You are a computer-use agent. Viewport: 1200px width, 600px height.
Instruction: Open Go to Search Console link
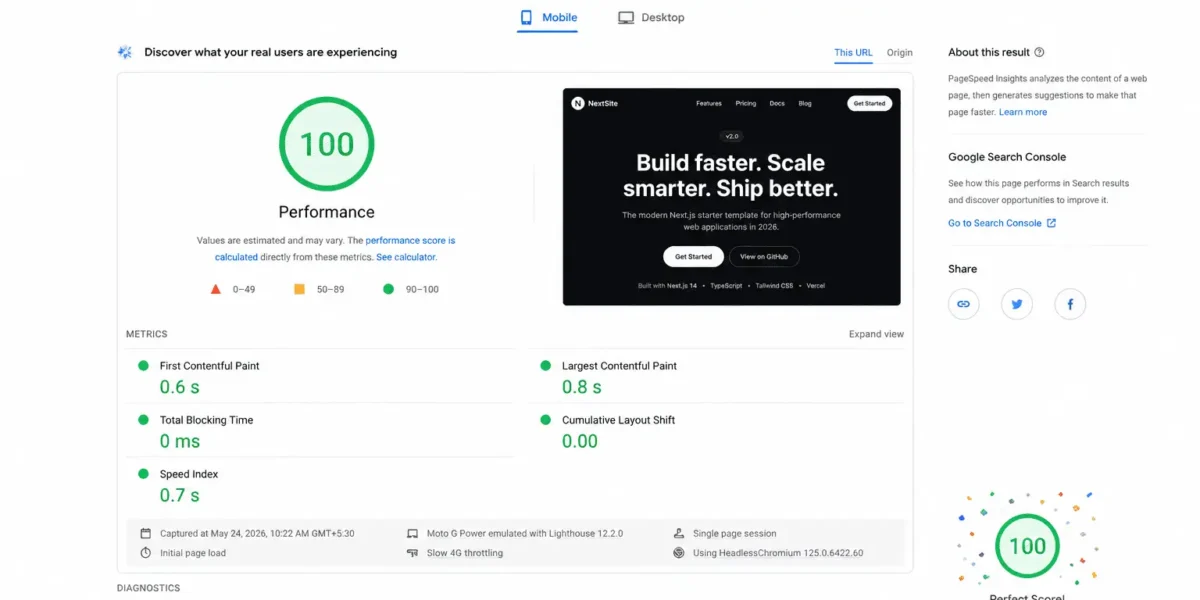995,223
